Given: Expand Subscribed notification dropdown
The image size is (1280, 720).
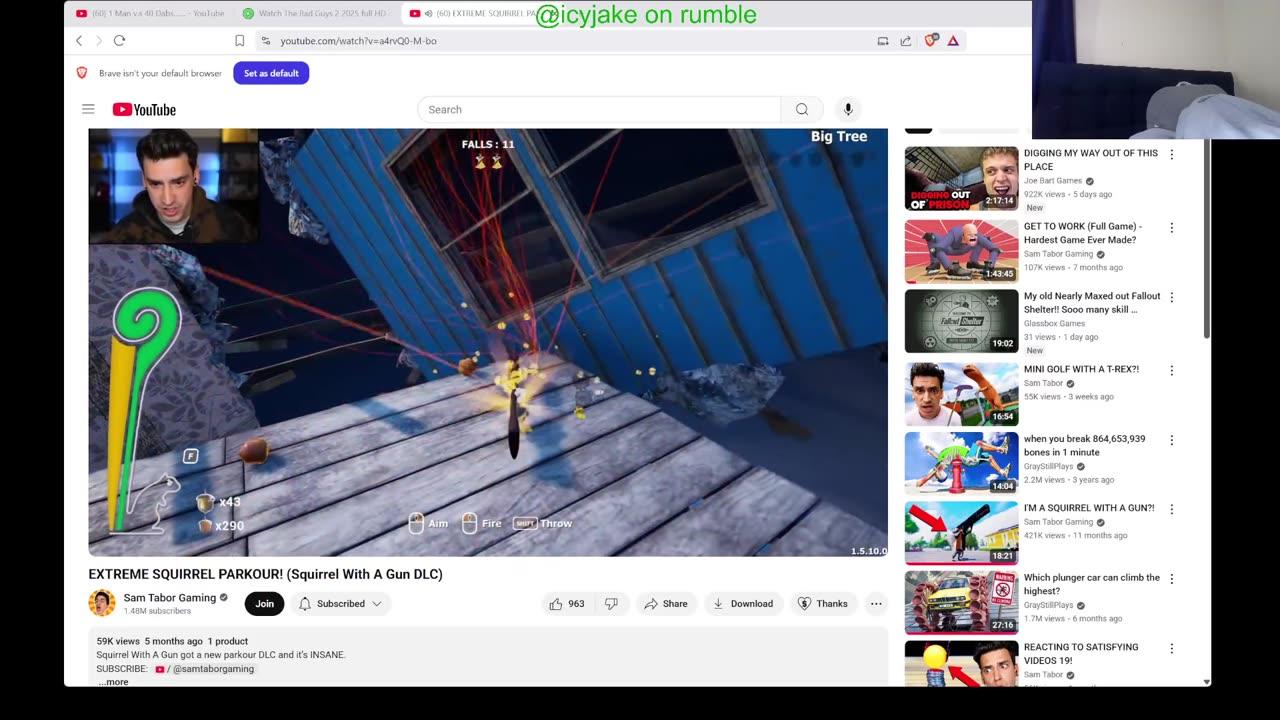Looking at the screenshot, I should pyautogui.click(x=340, y=603).
